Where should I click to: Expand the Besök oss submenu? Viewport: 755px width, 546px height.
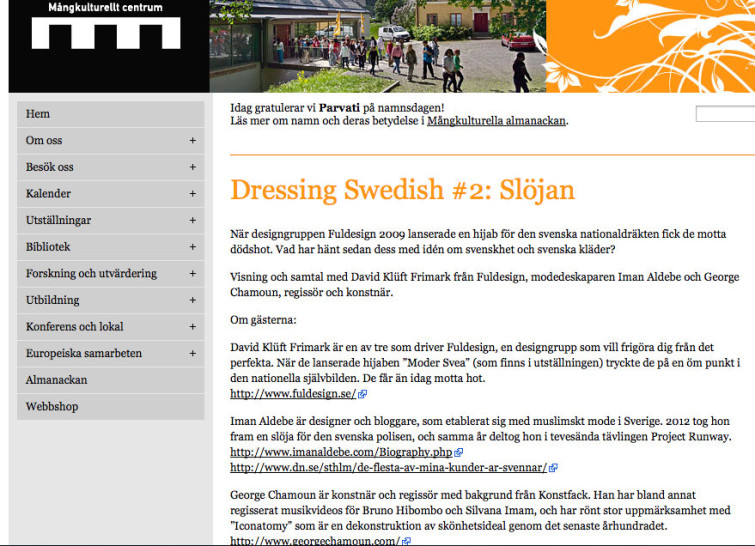tap(192, 167)
